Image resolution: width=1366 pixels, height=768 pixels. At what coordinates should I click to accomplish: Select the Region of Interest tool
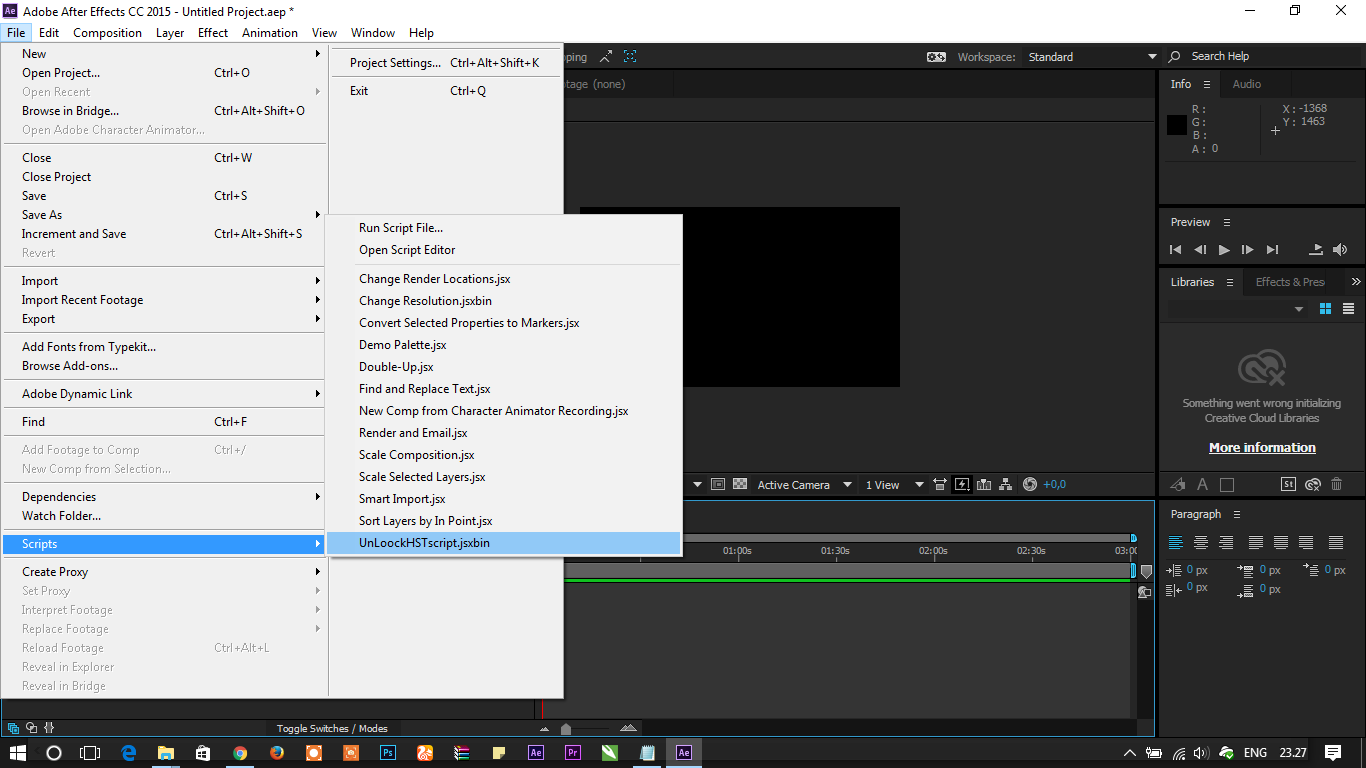(x=718, y=484)
